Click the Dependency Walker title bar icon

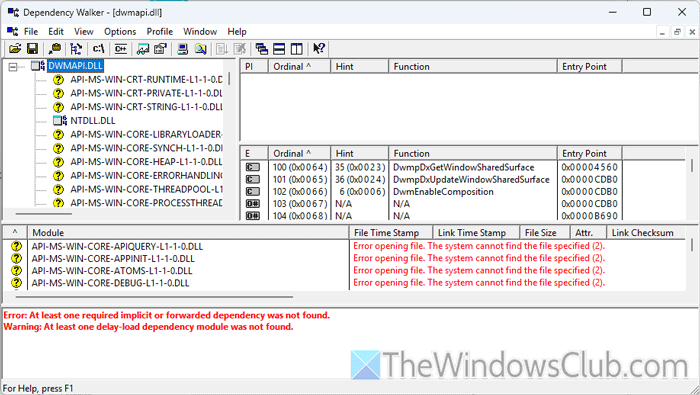13,12
